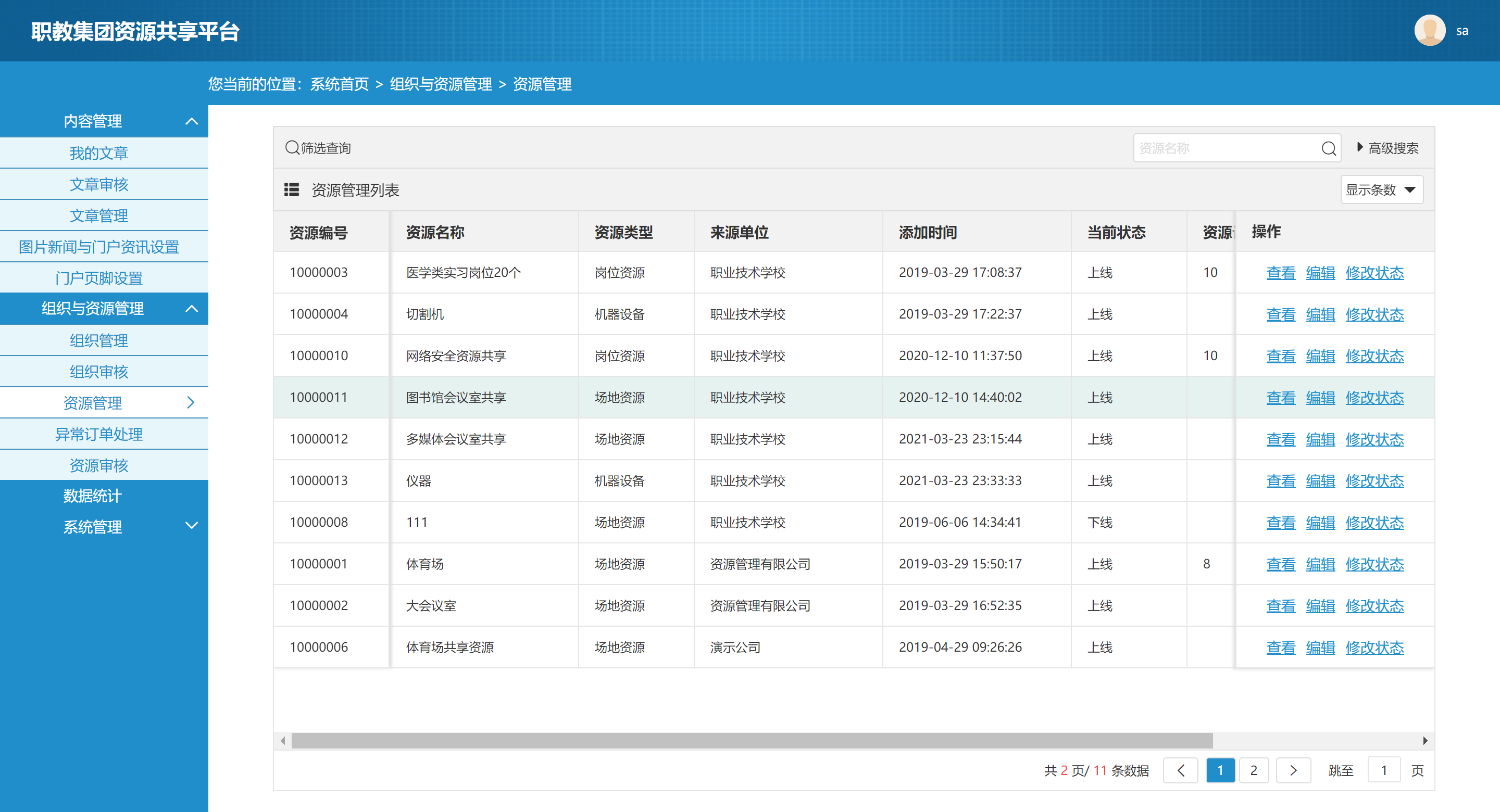
Task: Click scrollbar left arrow button
Action: point(283,740)
